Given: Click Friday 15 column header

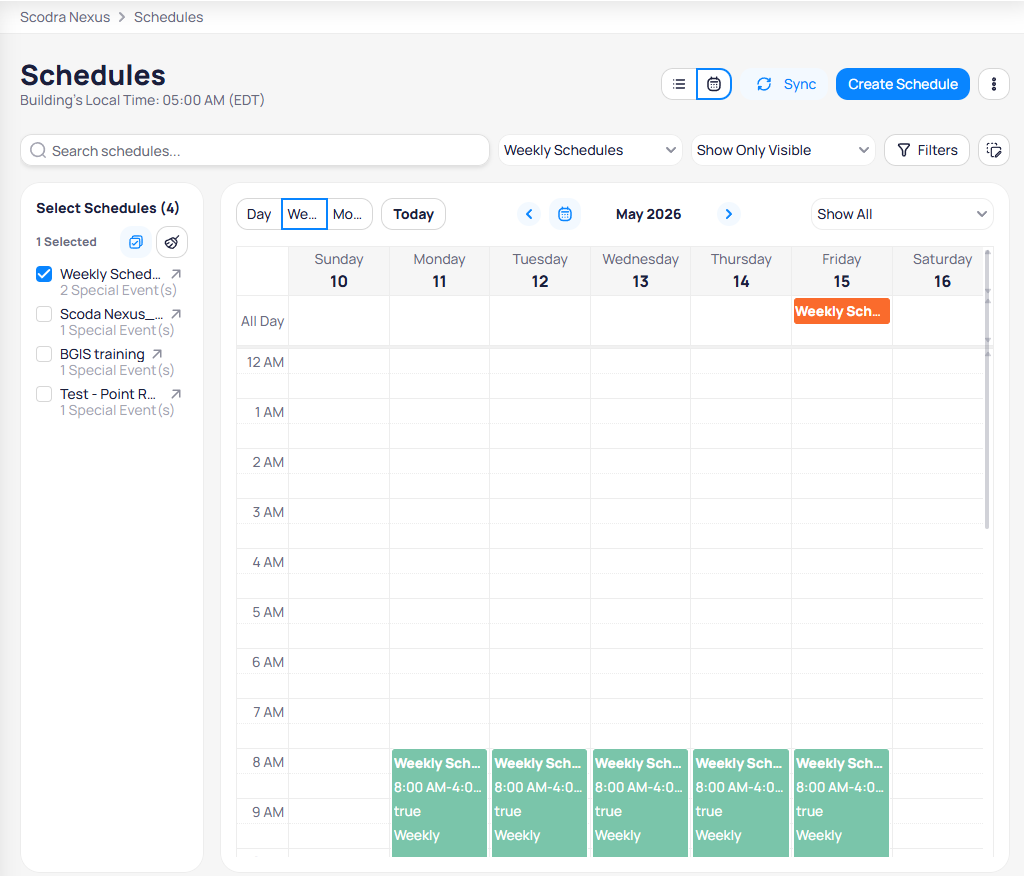Looking at the screenshot, I should pos(842,270).
